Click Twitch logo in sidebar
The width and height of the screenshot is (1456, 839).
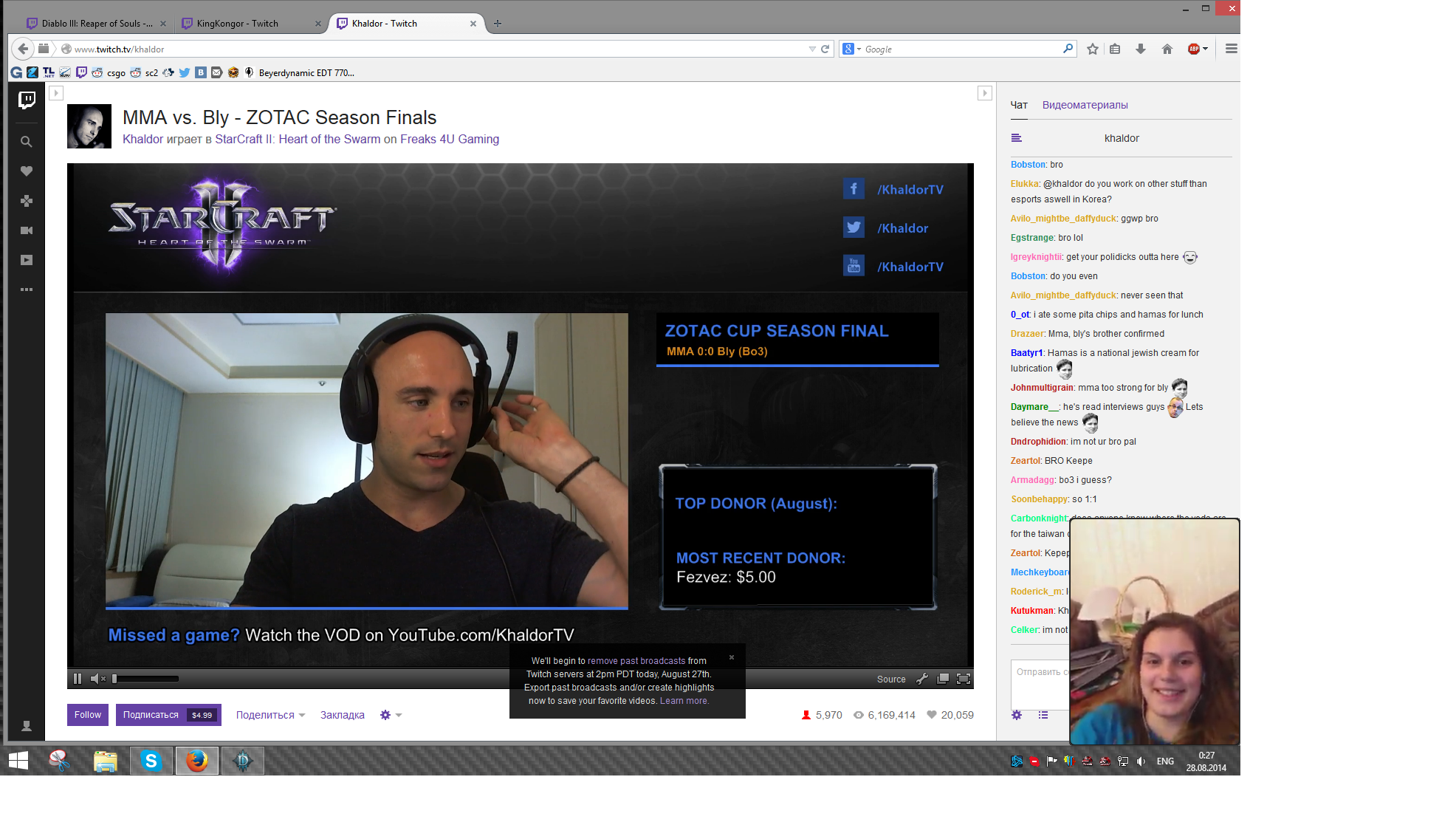tap(27, 100)
